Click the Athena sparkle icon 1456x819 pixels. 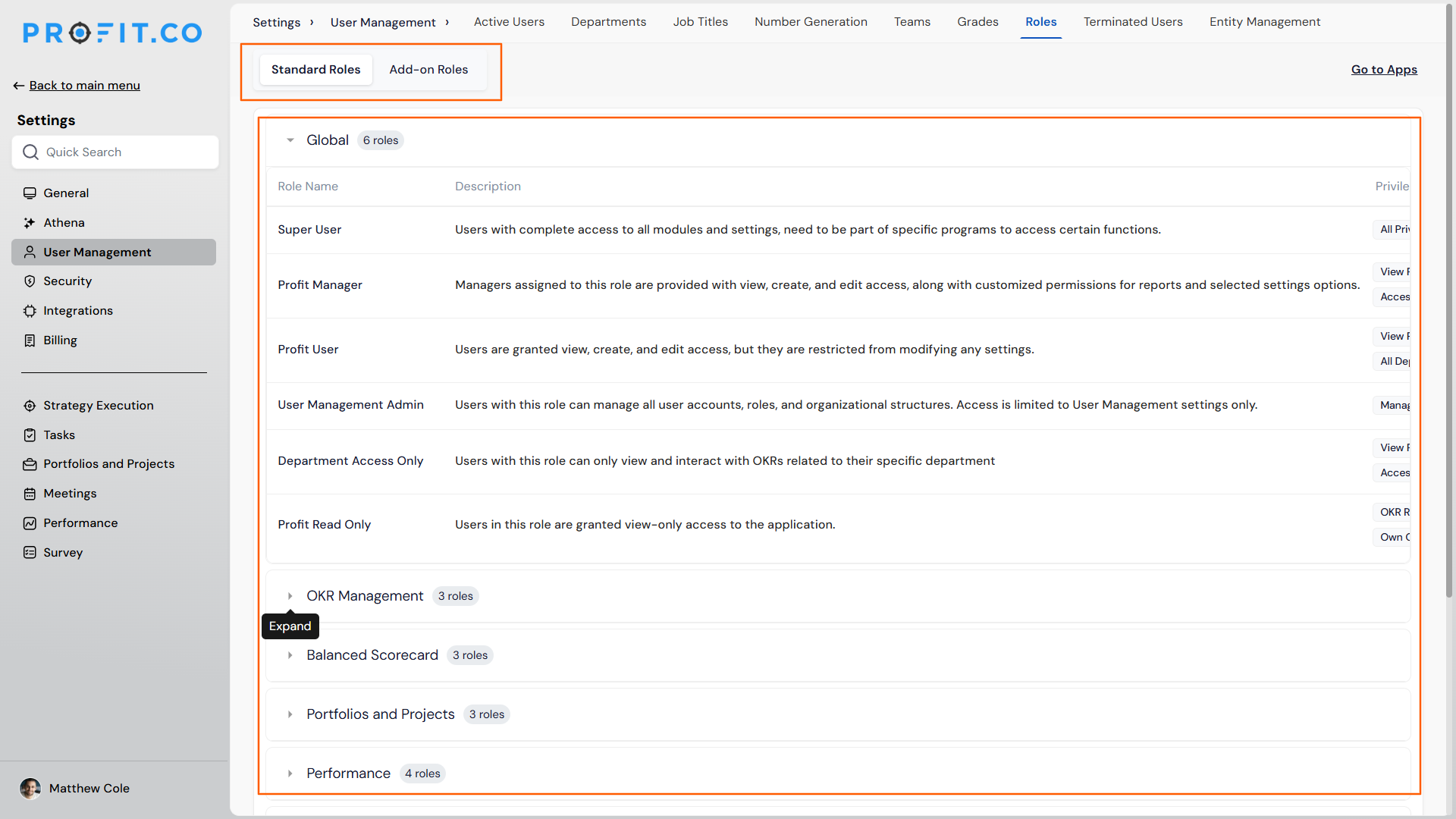[30, 223]
